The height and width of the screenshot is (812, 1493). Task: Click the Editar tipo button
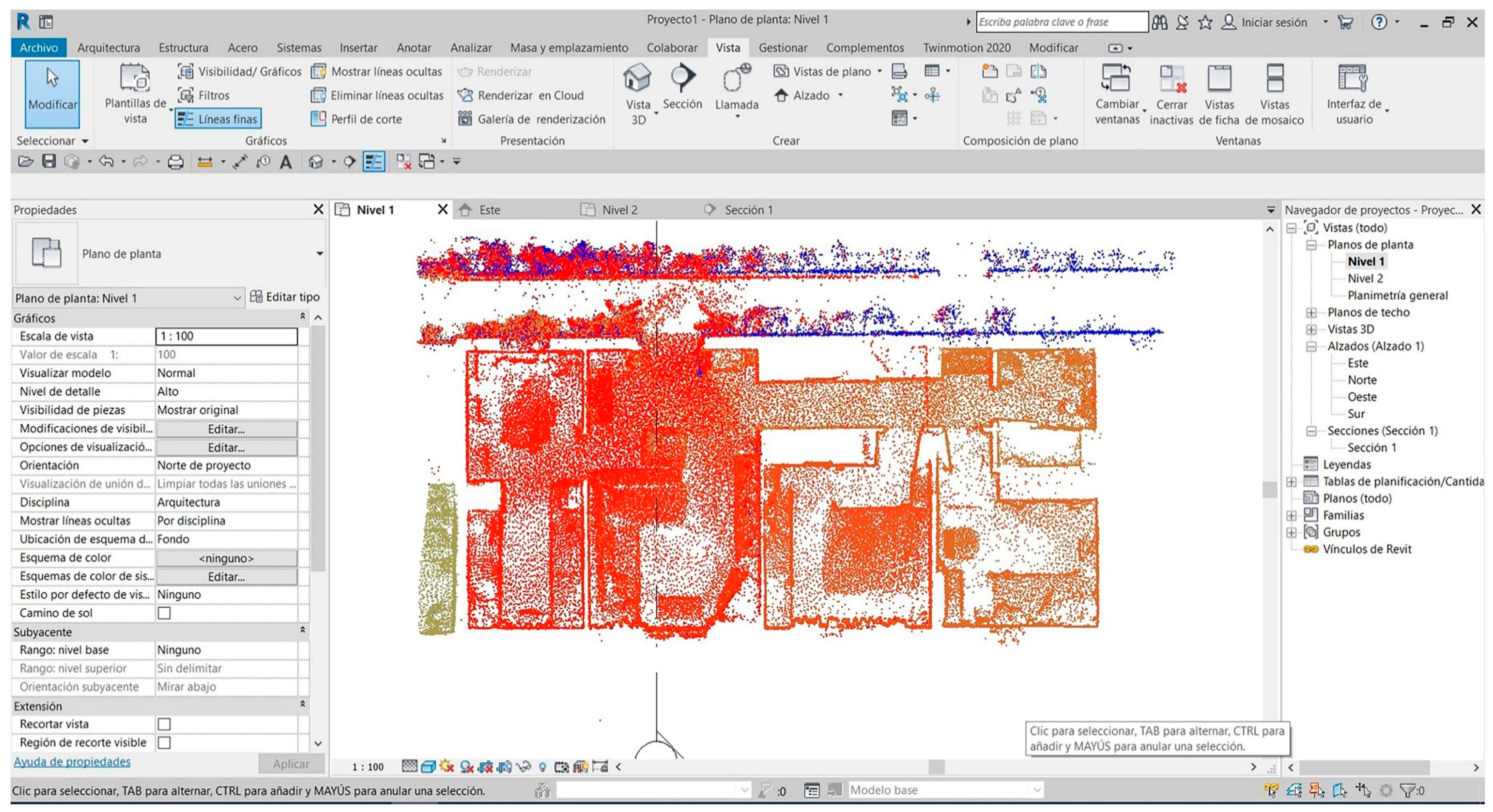point(285,297)
